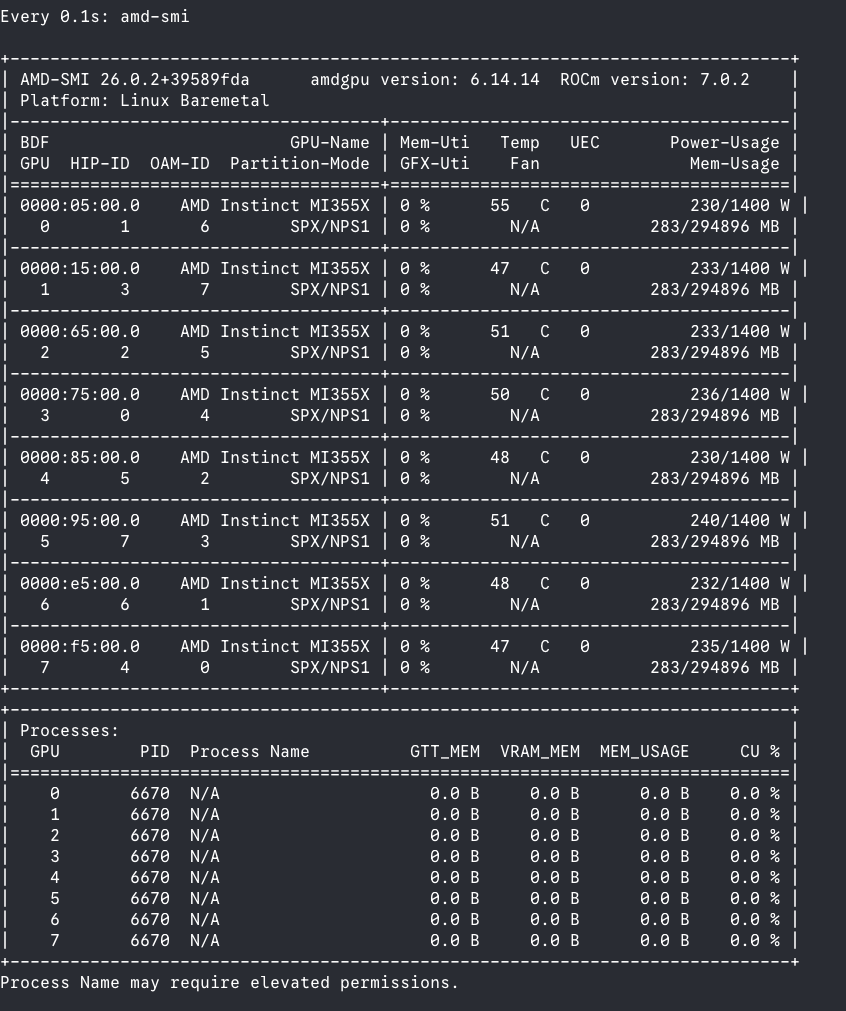
Task: Click the 55 C temperature value
Action: point(520,206)
